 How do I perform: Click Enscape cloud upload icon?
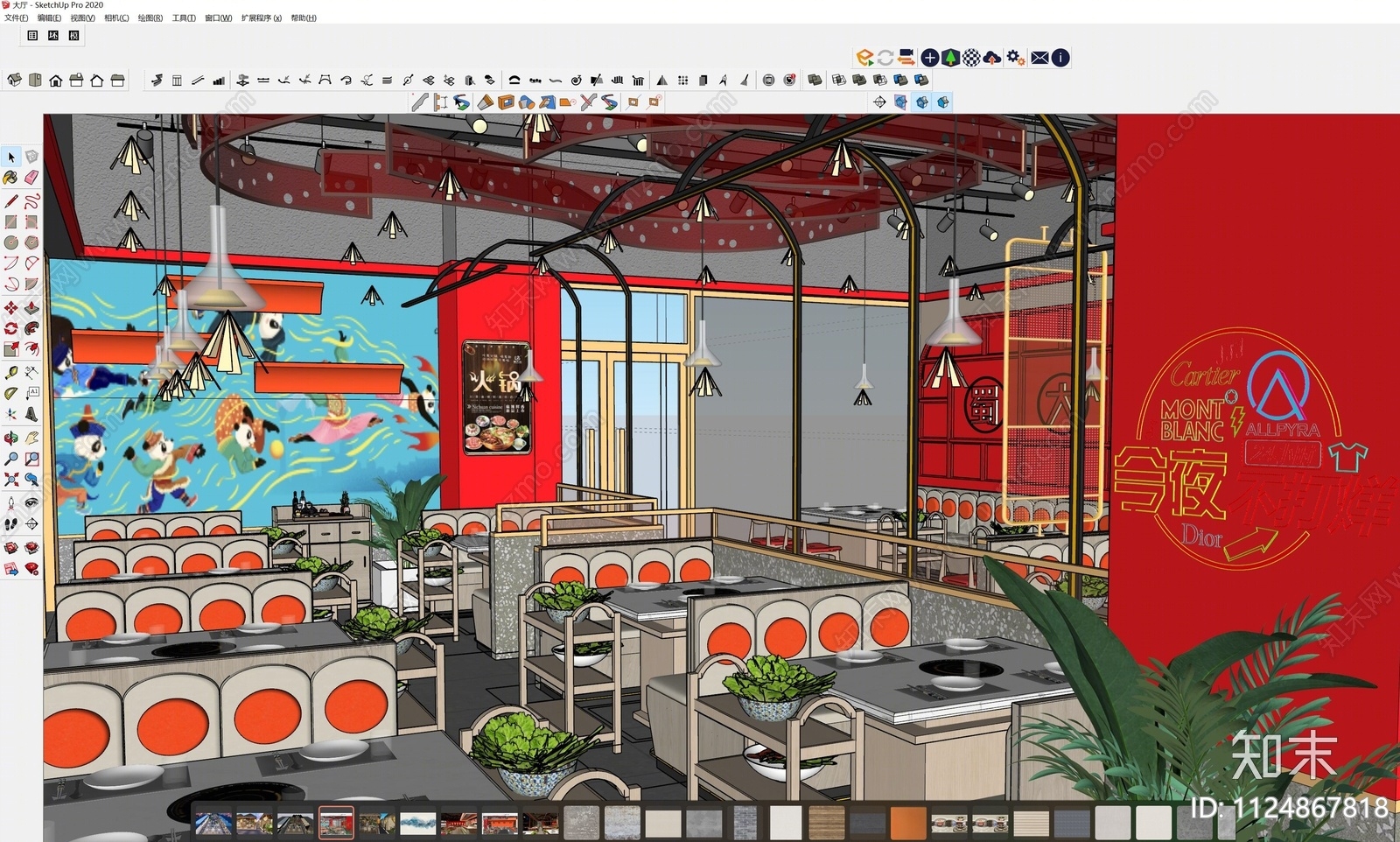point(992,58)
